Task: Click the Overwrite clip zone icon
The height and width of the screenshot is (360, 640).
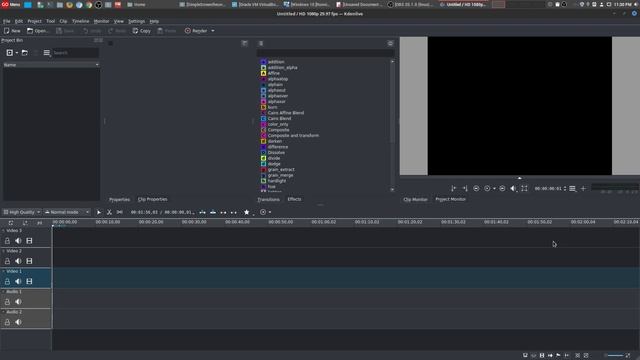Action: 213,212
